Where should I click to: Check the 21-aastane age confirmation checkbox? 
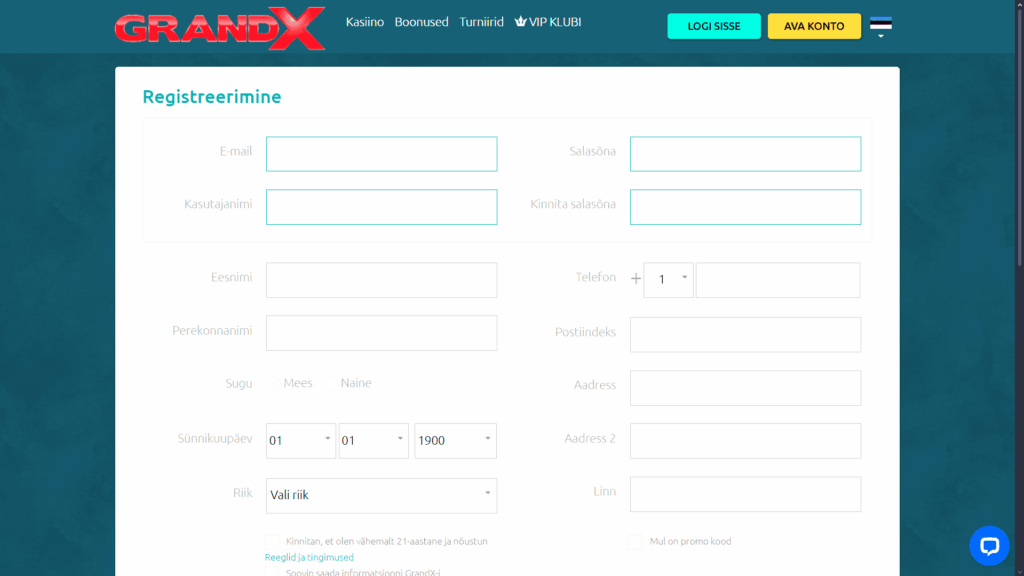(x=272, y=540)
